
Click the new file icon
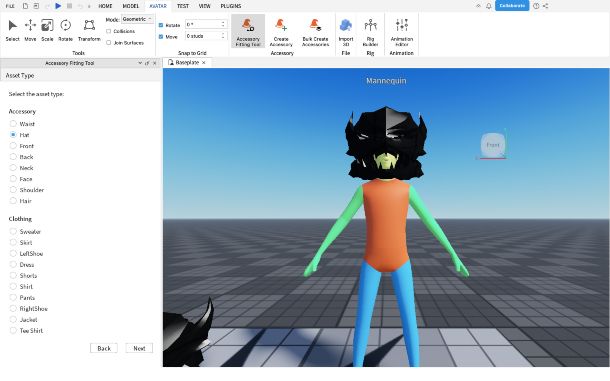click(25, 6)
